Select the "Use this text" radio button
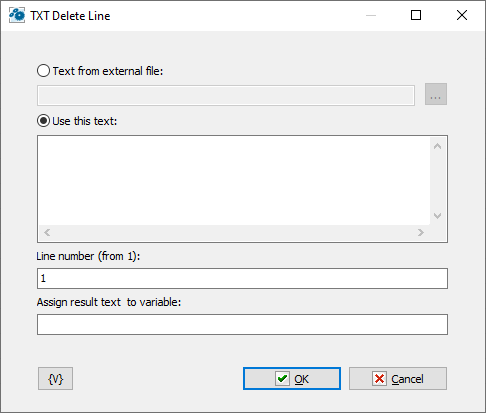The width and height of the screenshot is (486, 413). pos(44,121)
